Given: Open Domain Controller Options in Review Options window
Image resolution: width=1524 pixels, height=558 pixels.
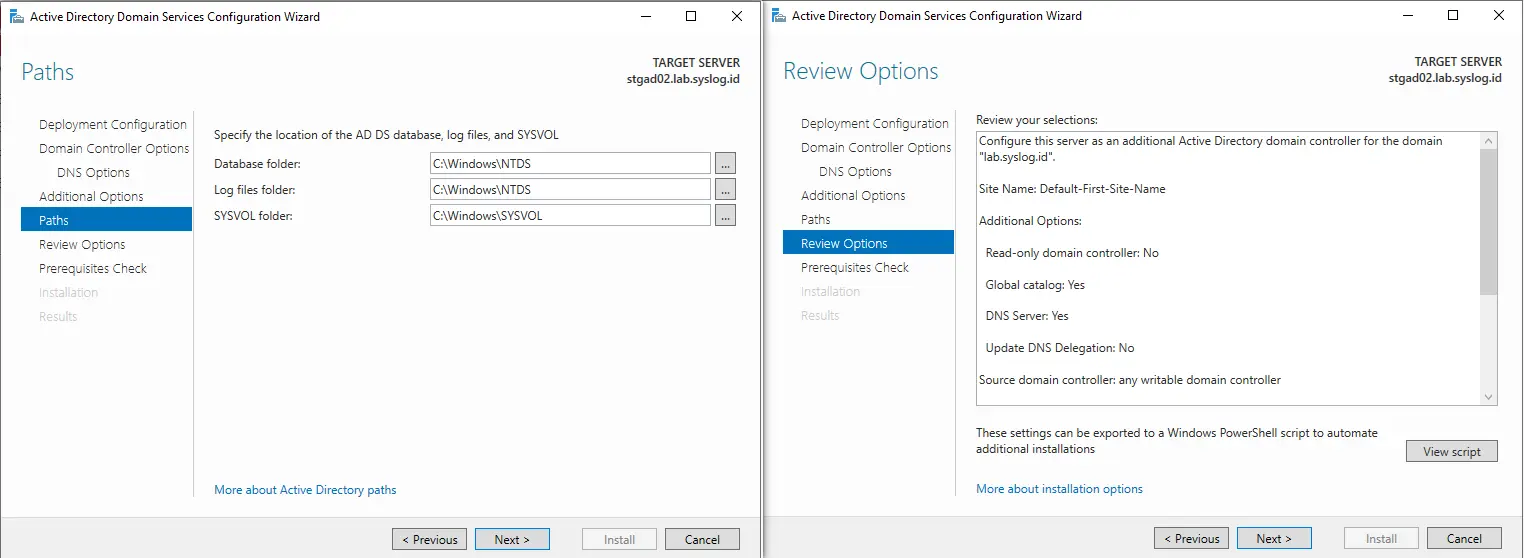Looking at the screenshot, I should coord(876,148).
